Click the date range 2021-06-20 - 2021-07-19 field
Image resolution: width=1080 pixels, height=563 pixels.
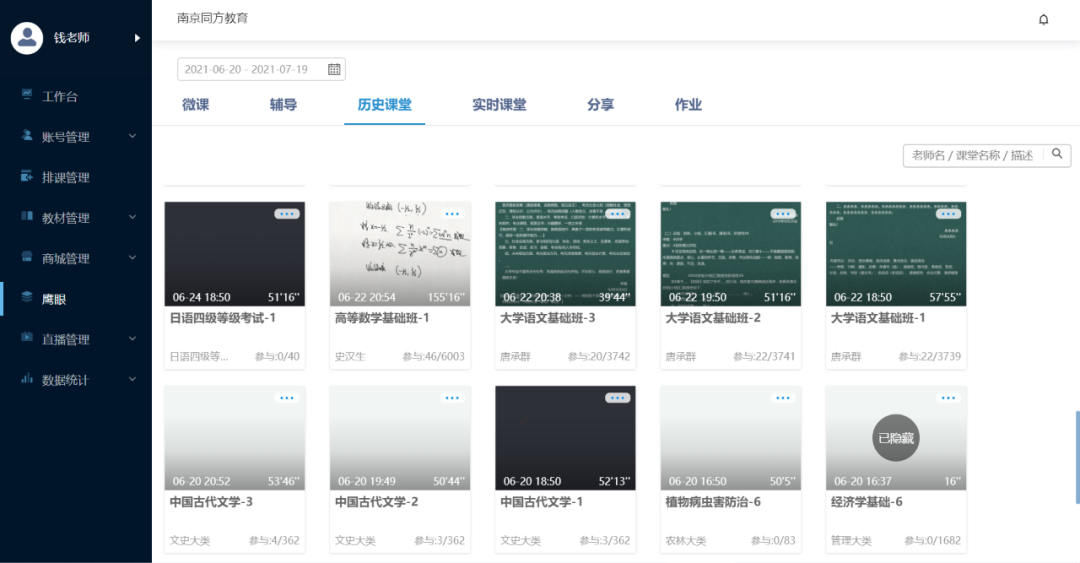click(x=261, y=69)
